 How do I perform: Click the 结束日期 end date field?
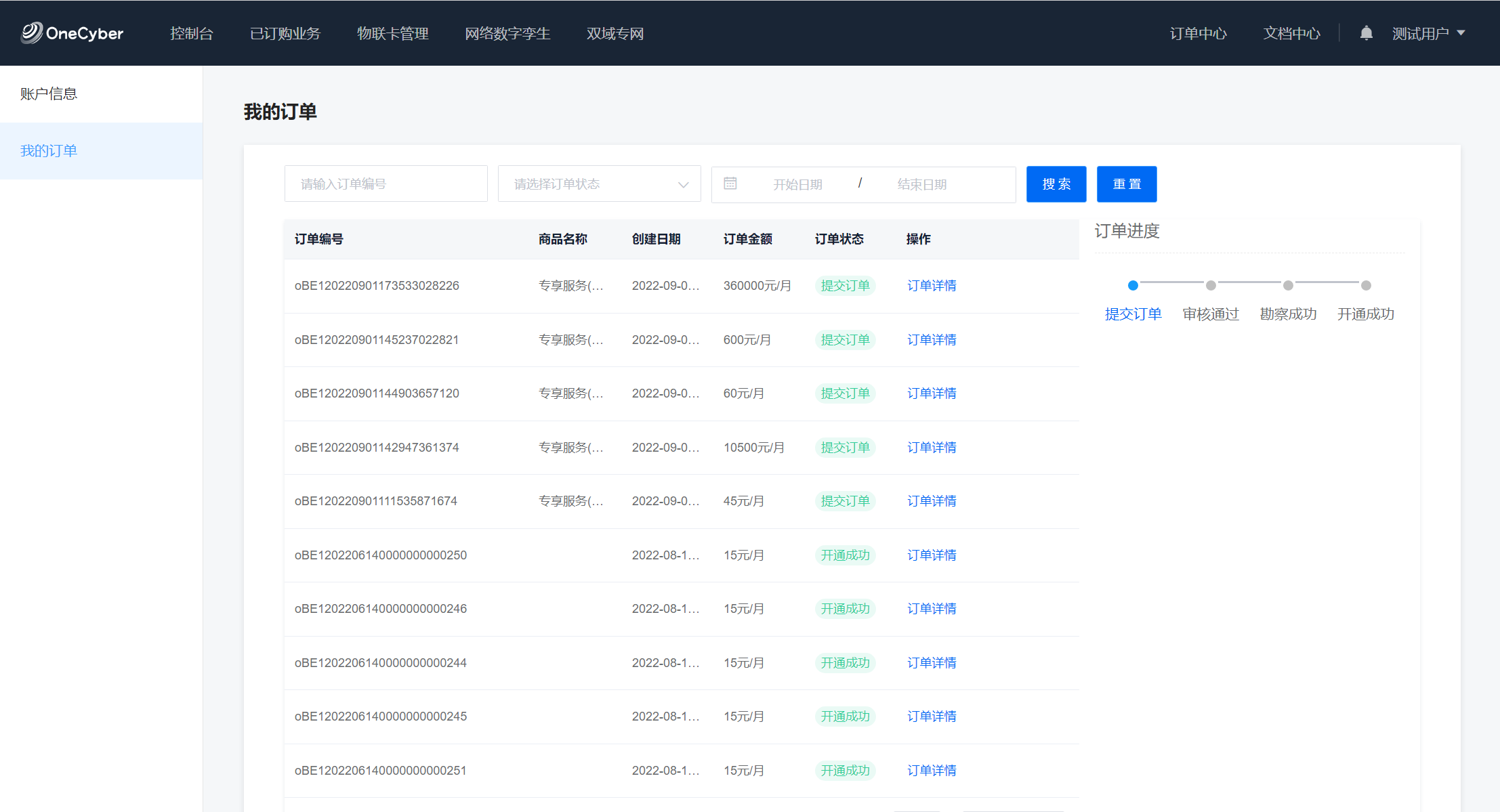(921, 184)
